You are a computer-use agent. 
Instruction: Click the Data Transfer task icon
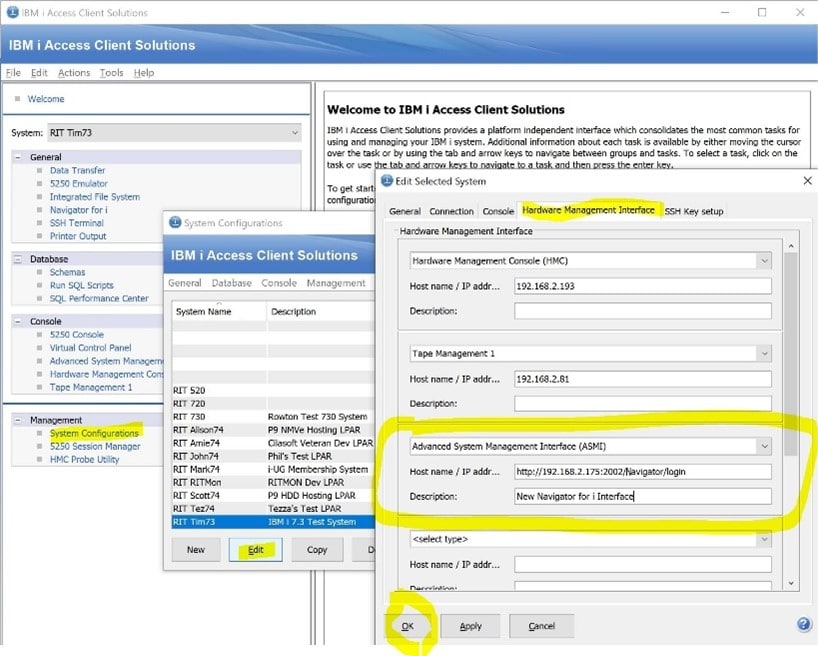pyautogui.click(x=40, y=171)
